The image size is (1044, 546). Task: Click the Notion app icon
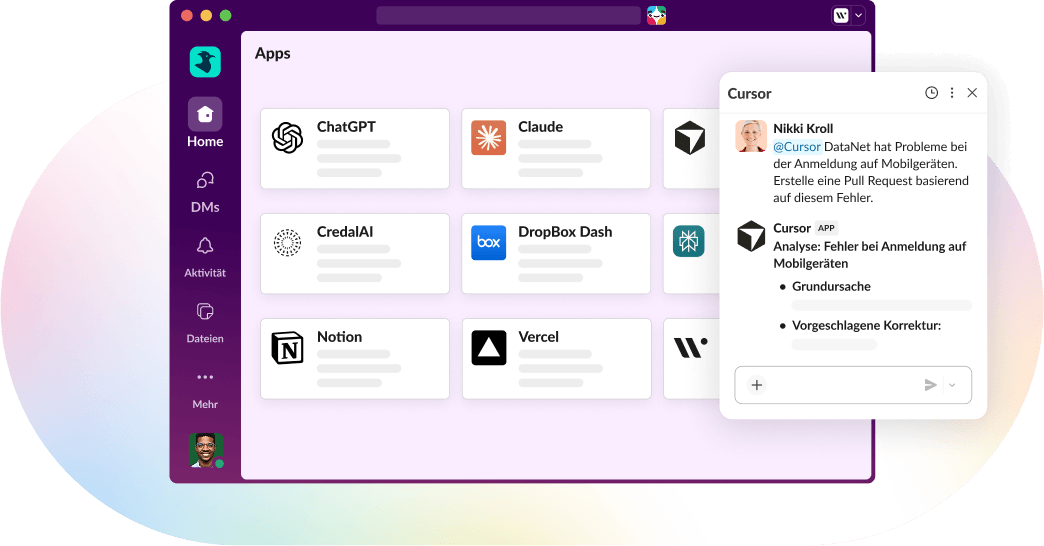coord(288,348)
